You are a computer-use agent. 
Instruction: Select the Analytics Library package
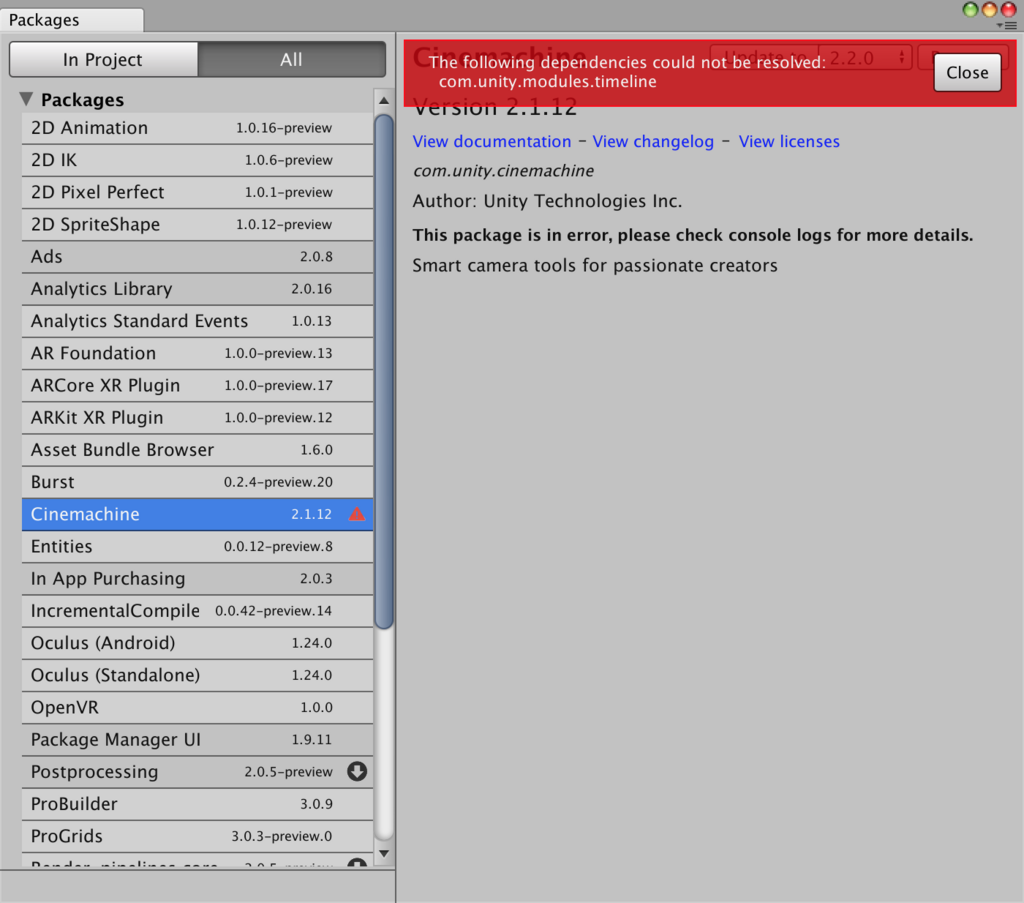point(197,289)
